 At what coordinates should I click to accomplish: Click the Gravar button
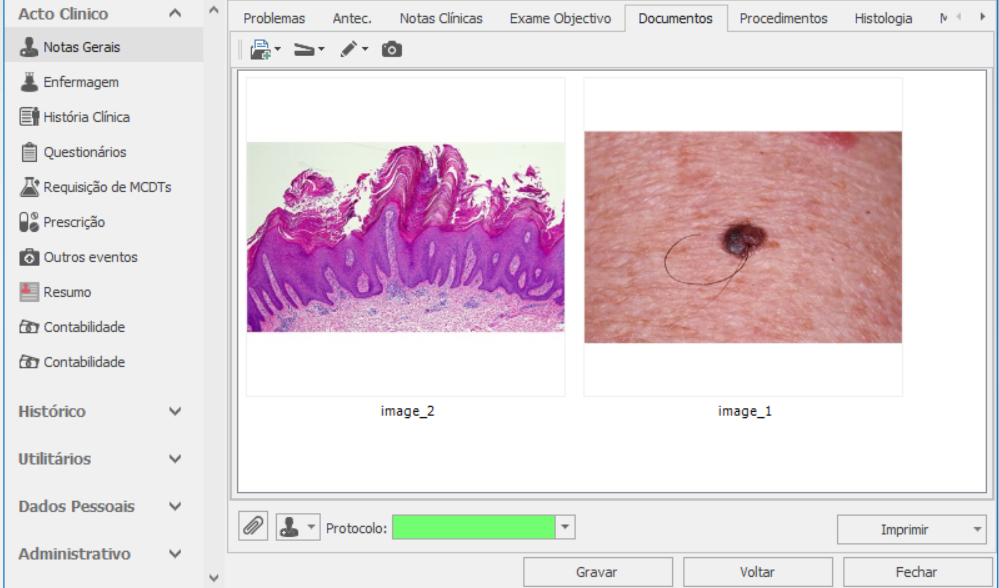pyautogui.click(x=596, y=572)
